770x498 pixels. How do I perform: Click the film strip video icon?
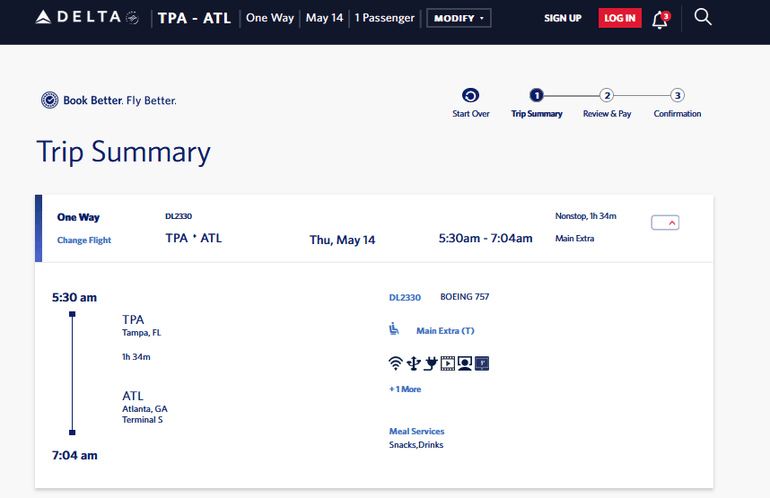coord(448,363)
